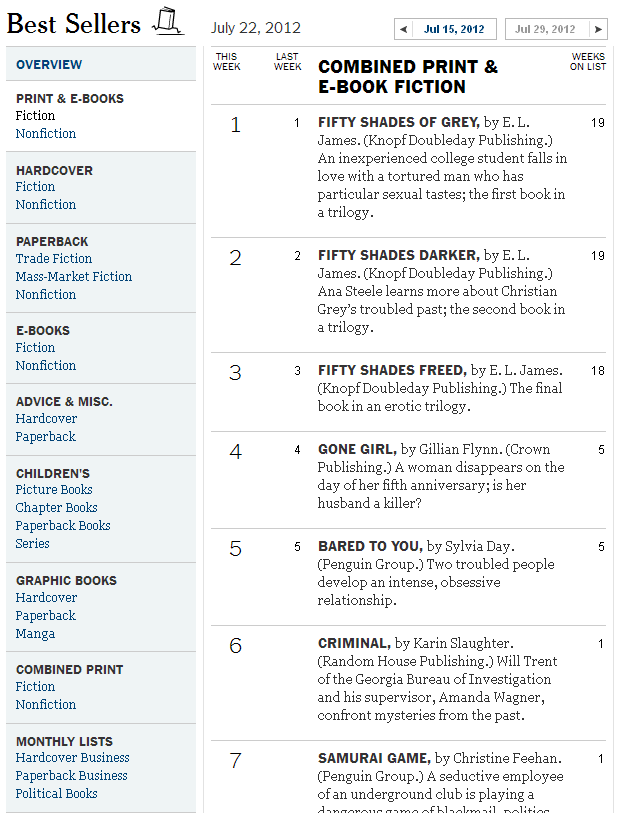The height and width of the screenshot is (813, 618).
Task: View Children's Picture Books list
Action: click(54, 490)
